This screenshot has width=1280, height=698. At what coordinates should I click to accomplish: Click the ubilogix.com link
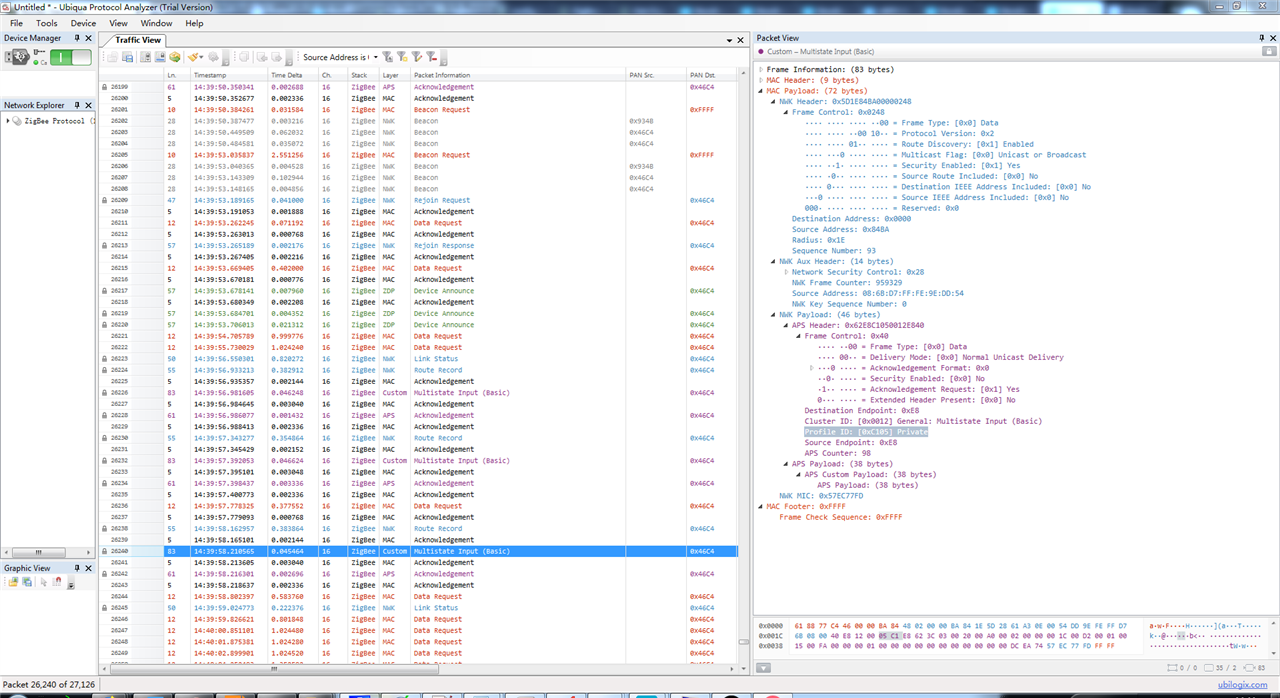point(1242,685)
